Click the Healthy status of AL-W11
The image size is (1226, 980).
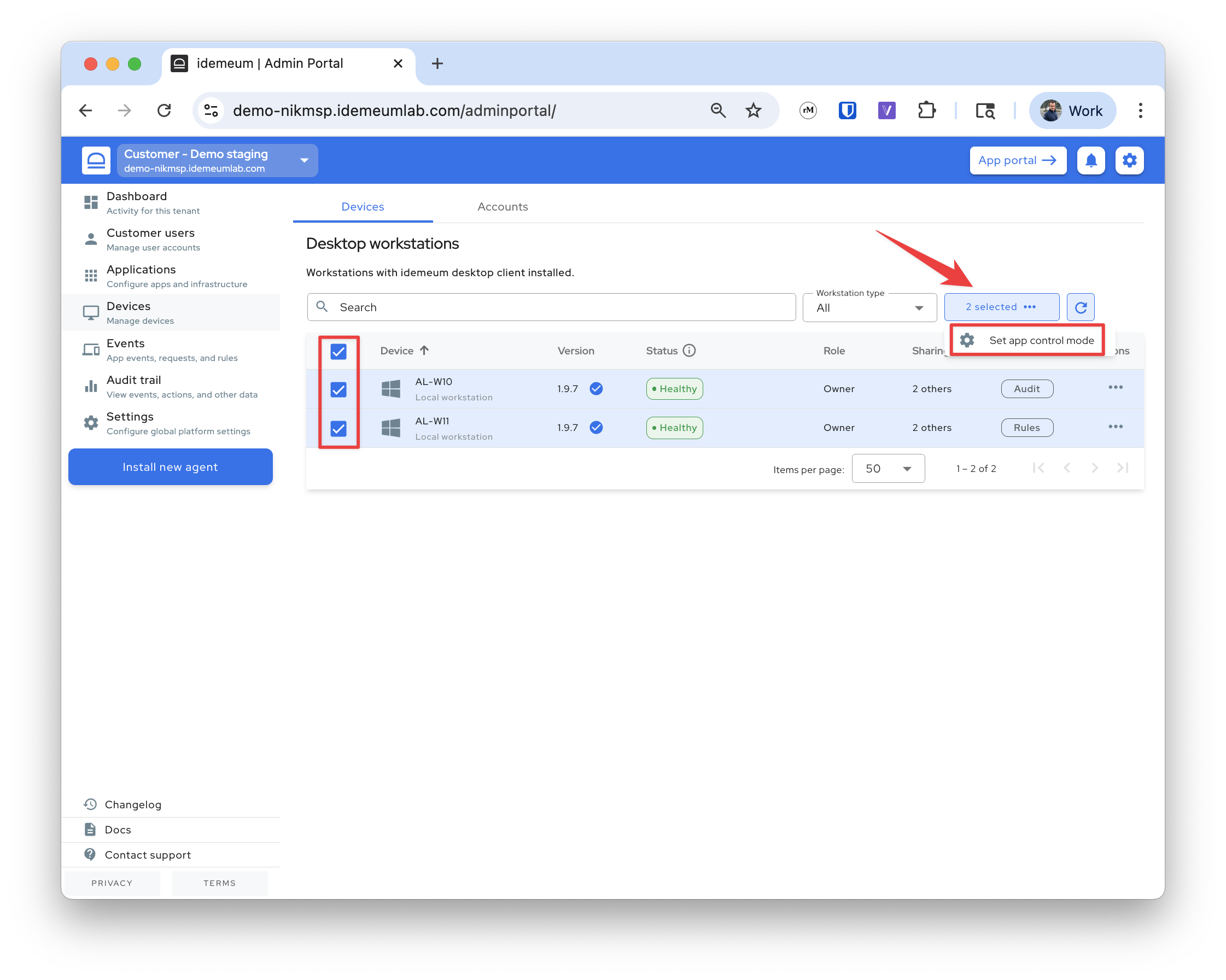(674, 428)
